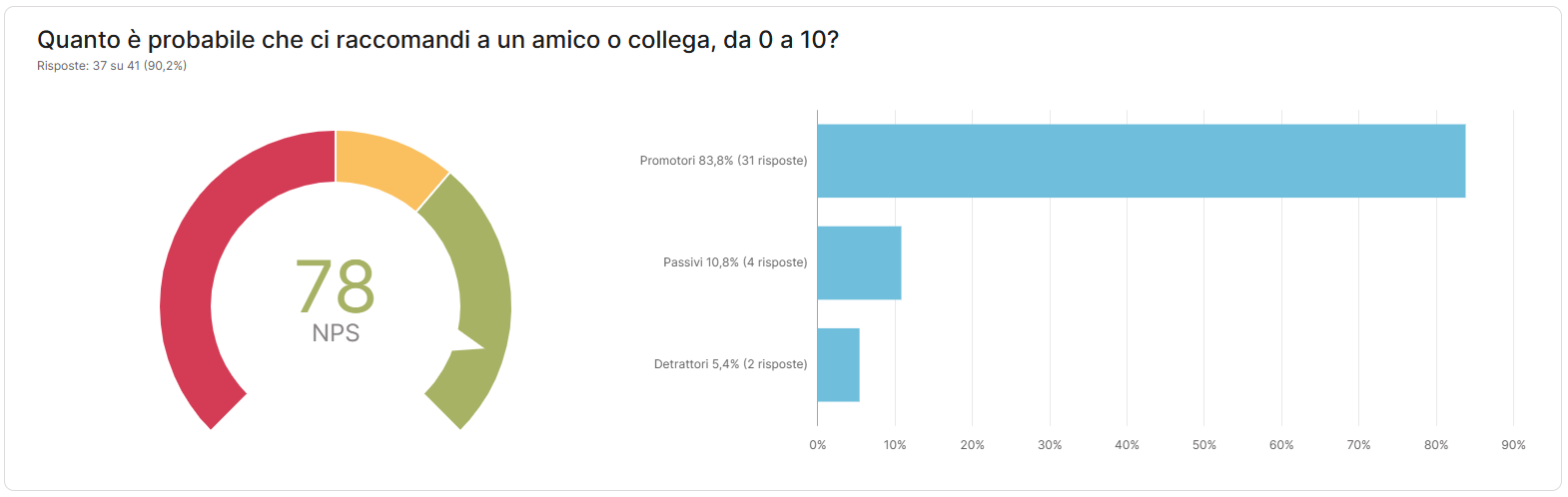Select the Detrattori blue bar

pyautogui.click(x=838, y=364)
